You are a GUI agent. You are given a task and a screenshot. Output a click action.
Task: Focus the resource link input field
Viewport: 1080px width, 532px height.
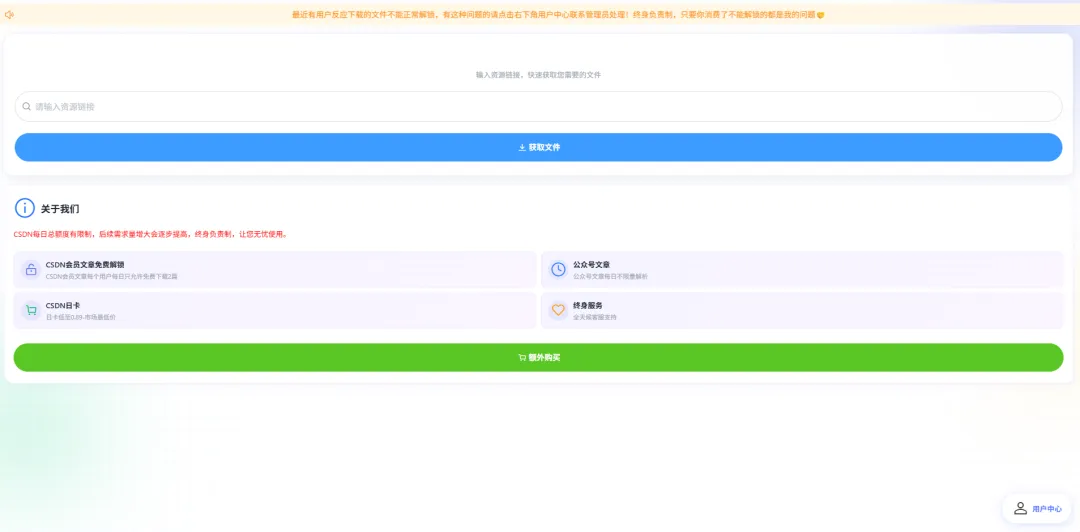pyautogui.click(x=539, y=107)
